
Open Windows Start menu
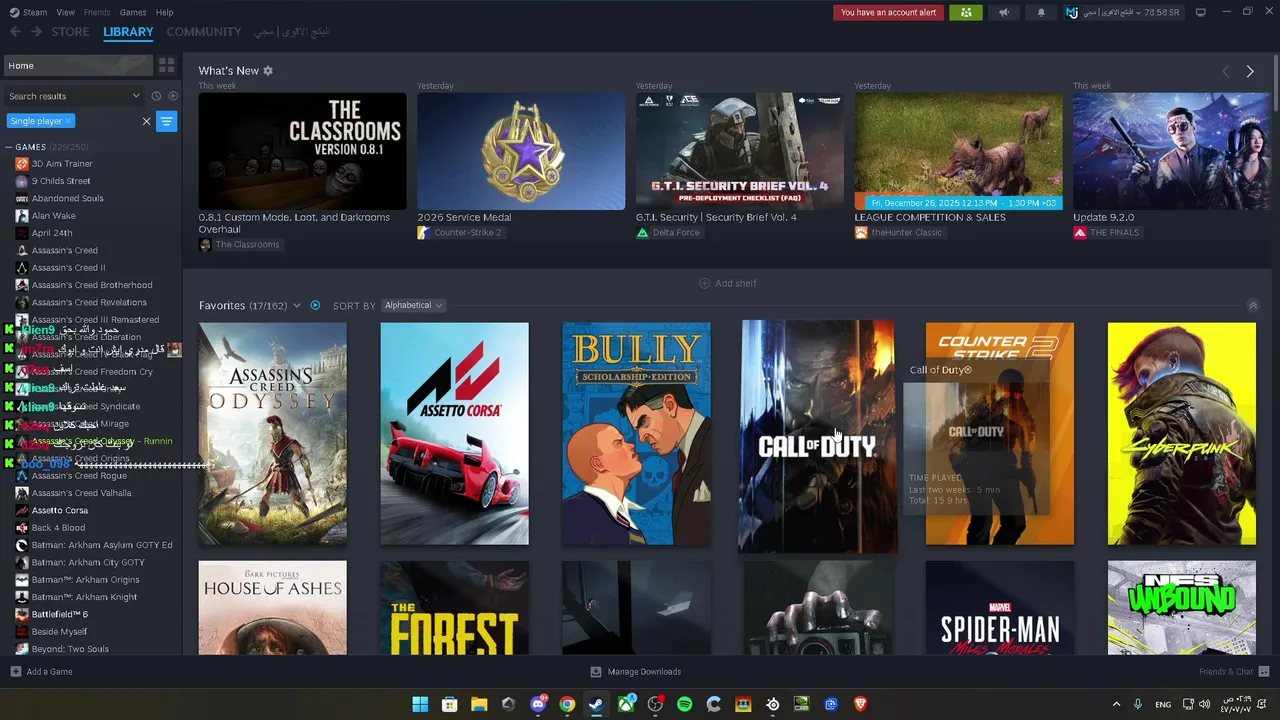click(x=420, y=704)
